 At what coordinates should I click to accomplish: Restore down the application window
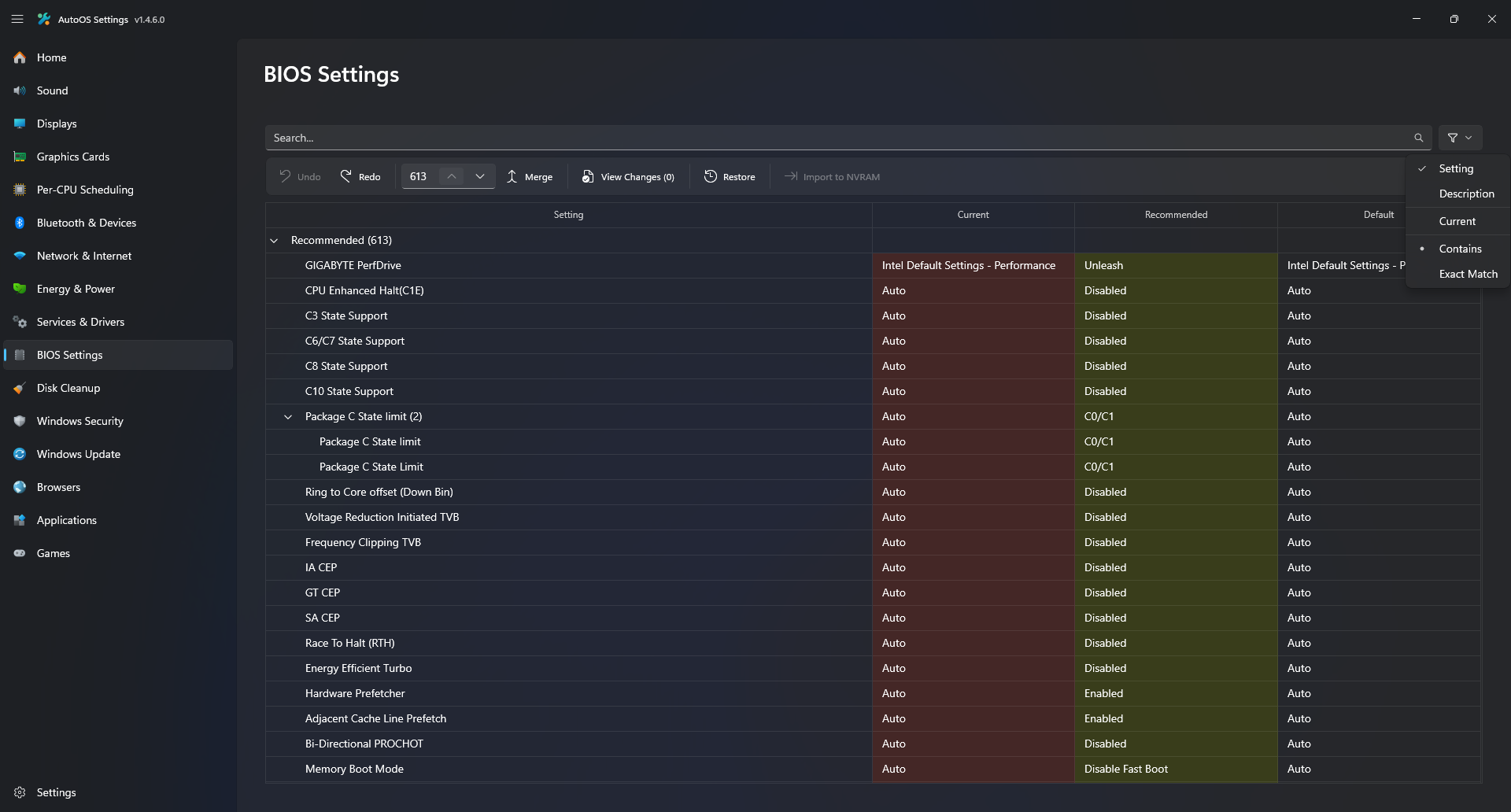point(1454,19)
